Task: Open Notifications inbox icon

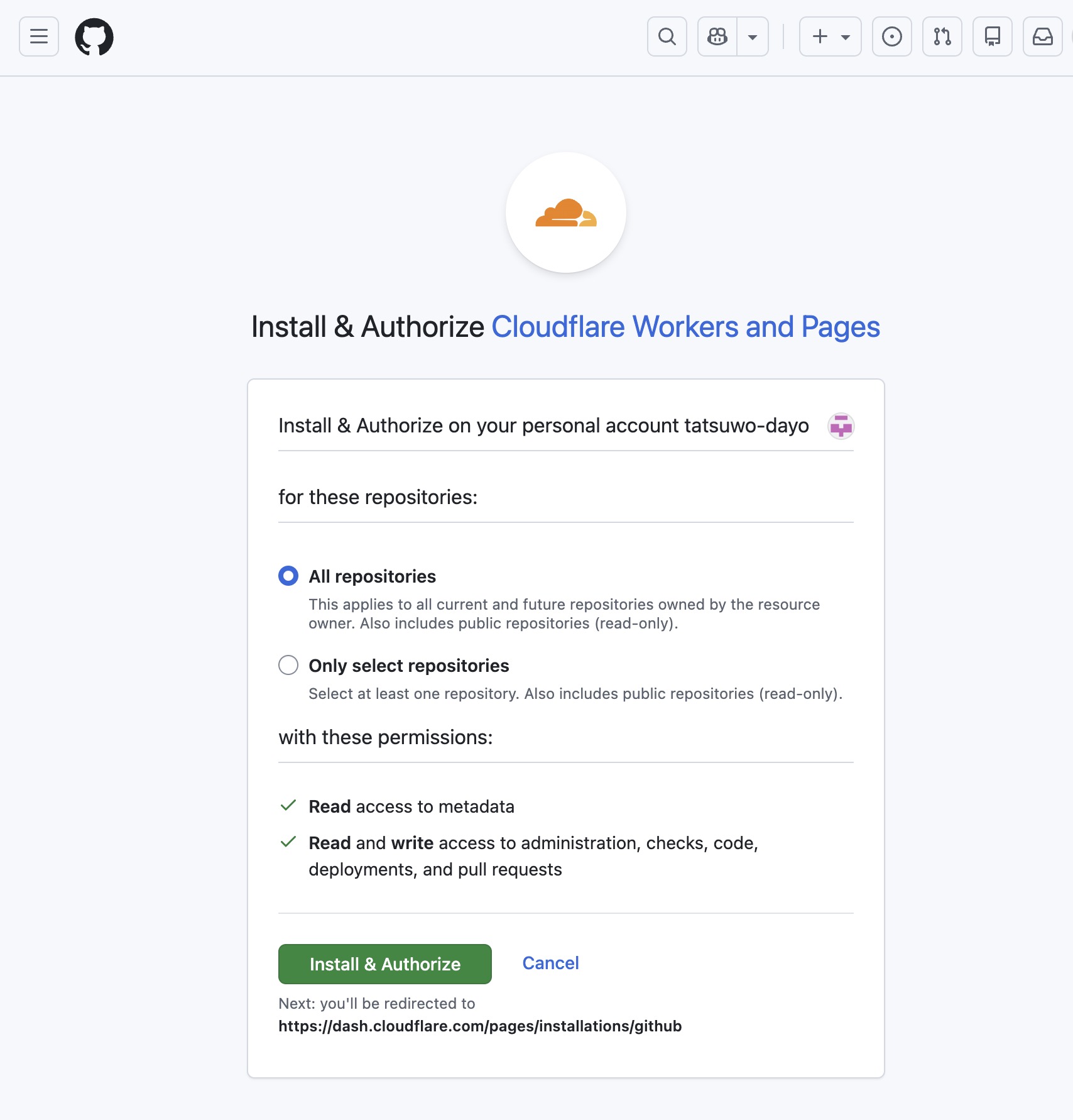Action: point(1043,36)
